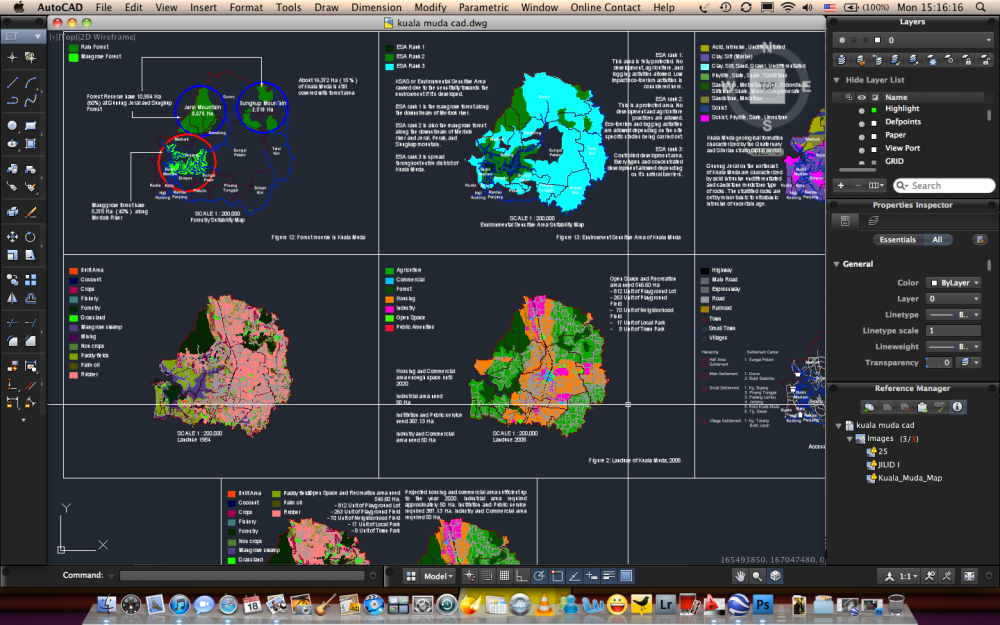Click the add new layer plus button
Image resolution: width=1000 pixels, height=625 pixels.
840,185
